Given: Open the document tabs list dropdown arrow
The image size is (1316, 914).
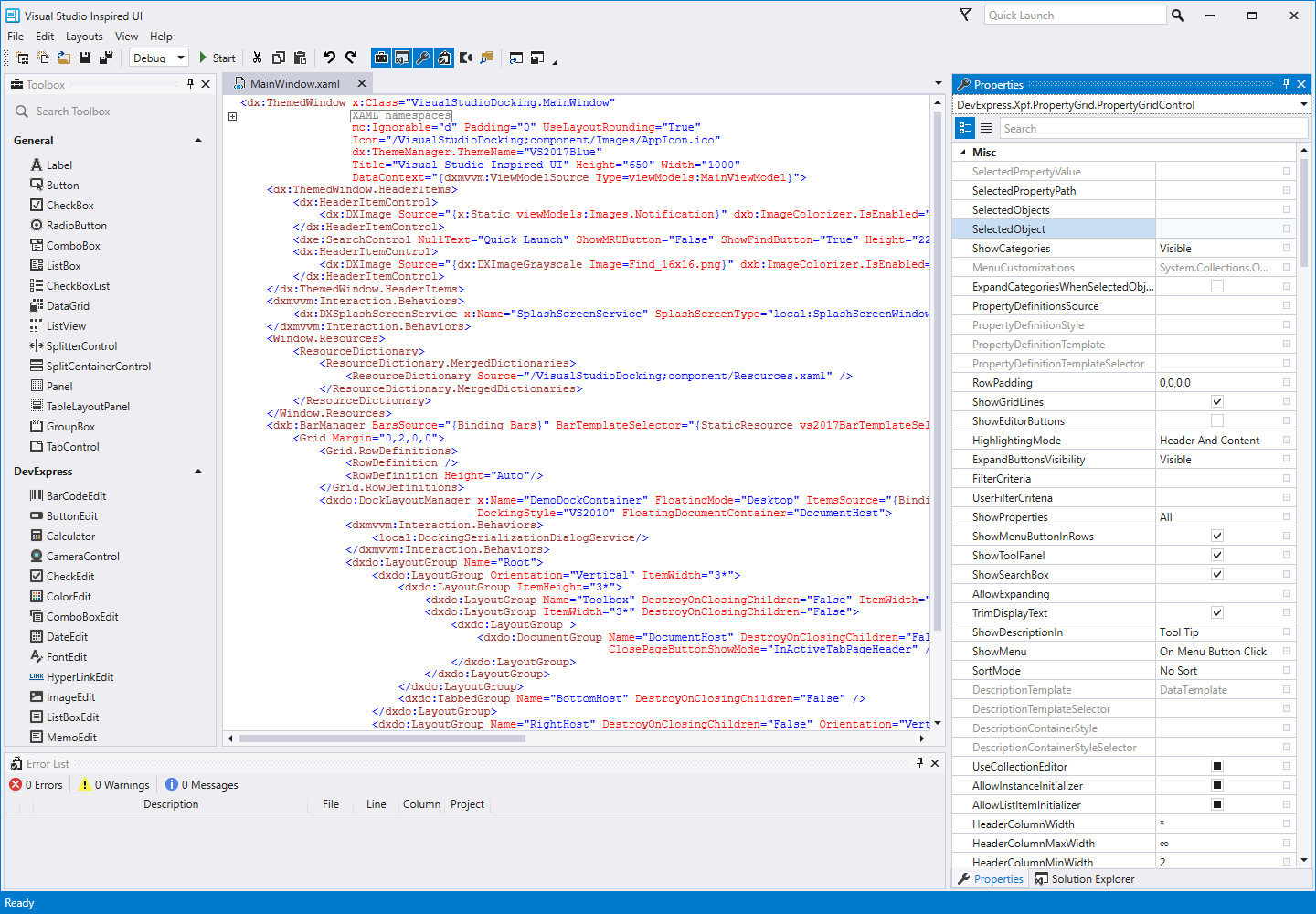Looking at the screenshot, I should pos(938,83).
